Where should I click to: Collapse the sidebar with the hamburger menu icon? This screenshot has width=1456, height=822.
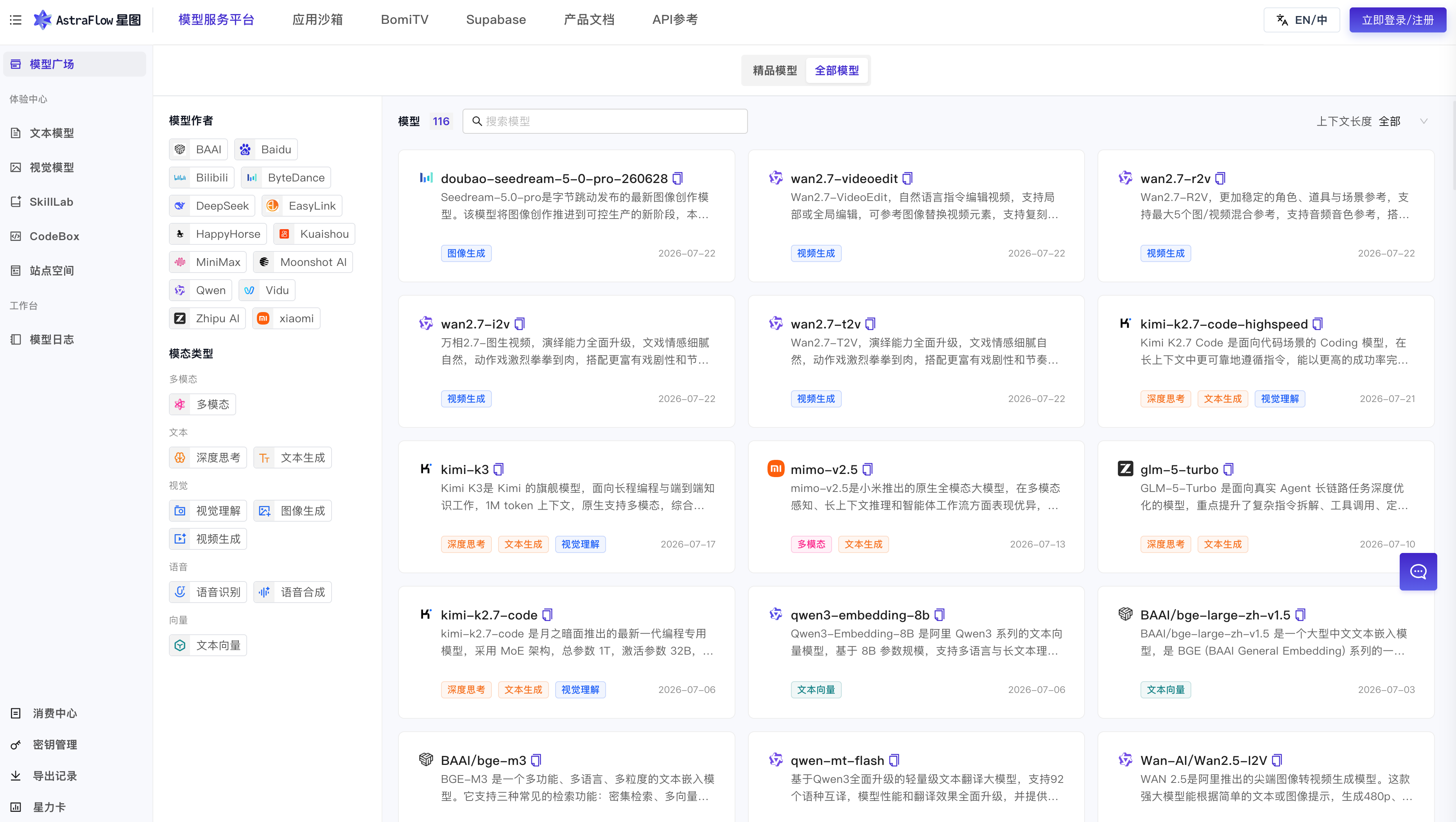[16, 20]
